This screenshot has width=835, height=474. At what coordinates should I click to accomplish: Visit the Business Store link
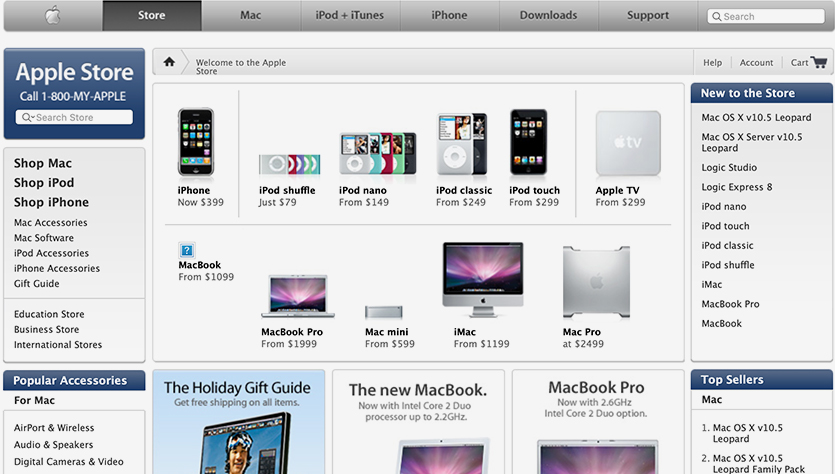coord(46,330)
